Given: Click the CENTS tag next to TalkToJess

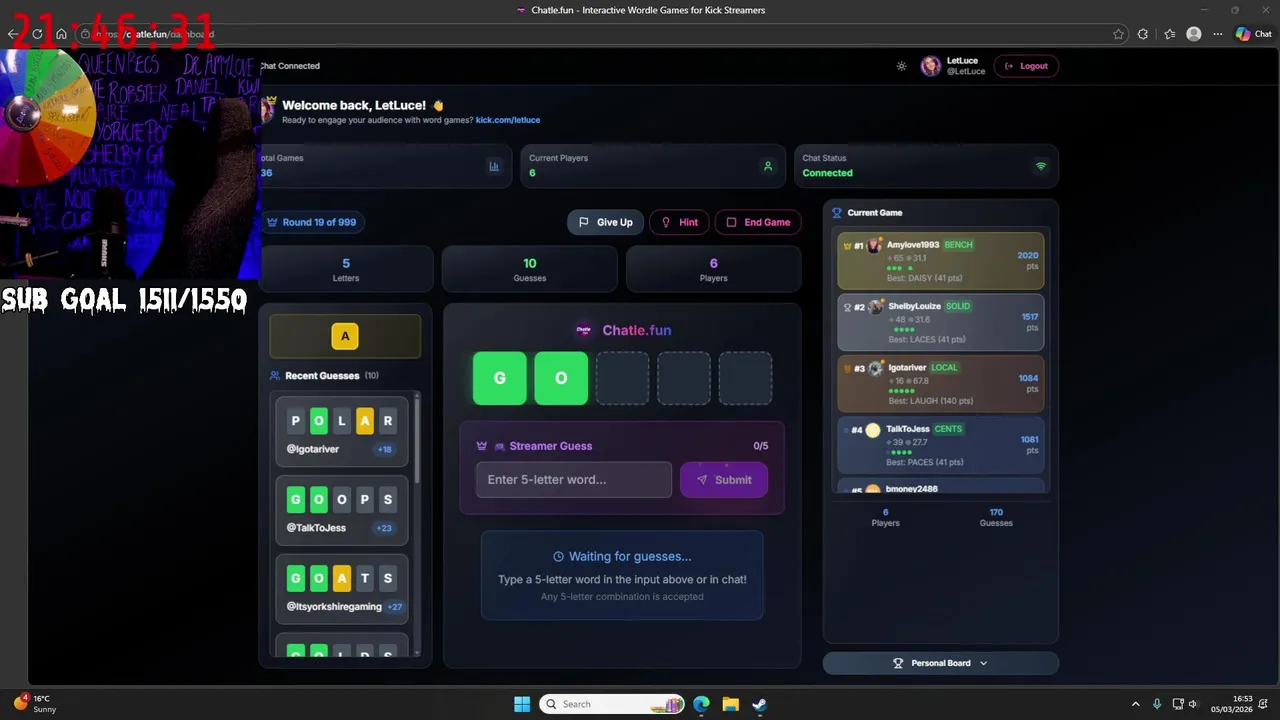Looking at the screenshot, I should (948, 429).
